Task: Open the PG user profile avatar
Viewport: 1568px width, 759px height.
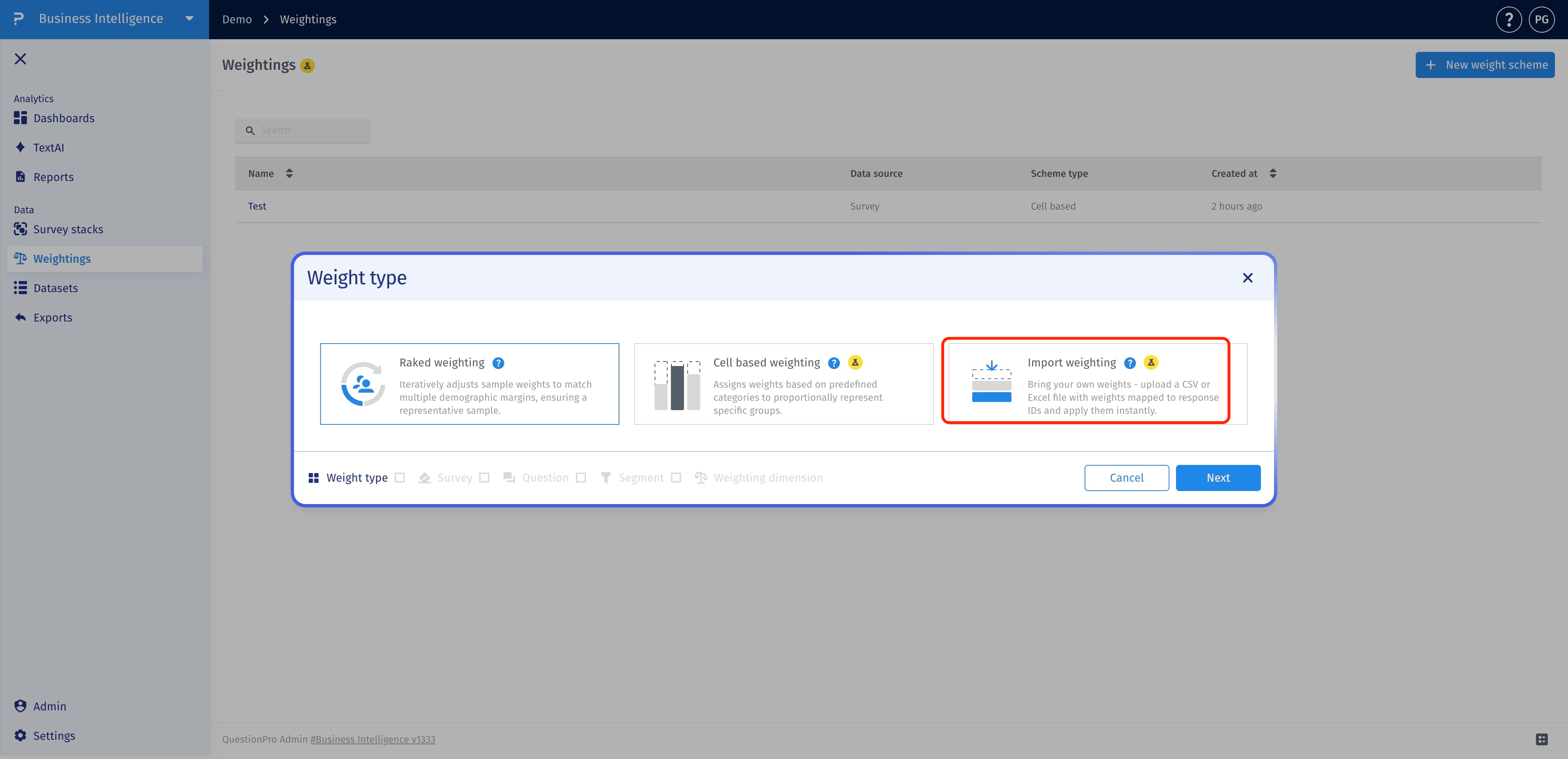Action: (x=1541, y=20)
